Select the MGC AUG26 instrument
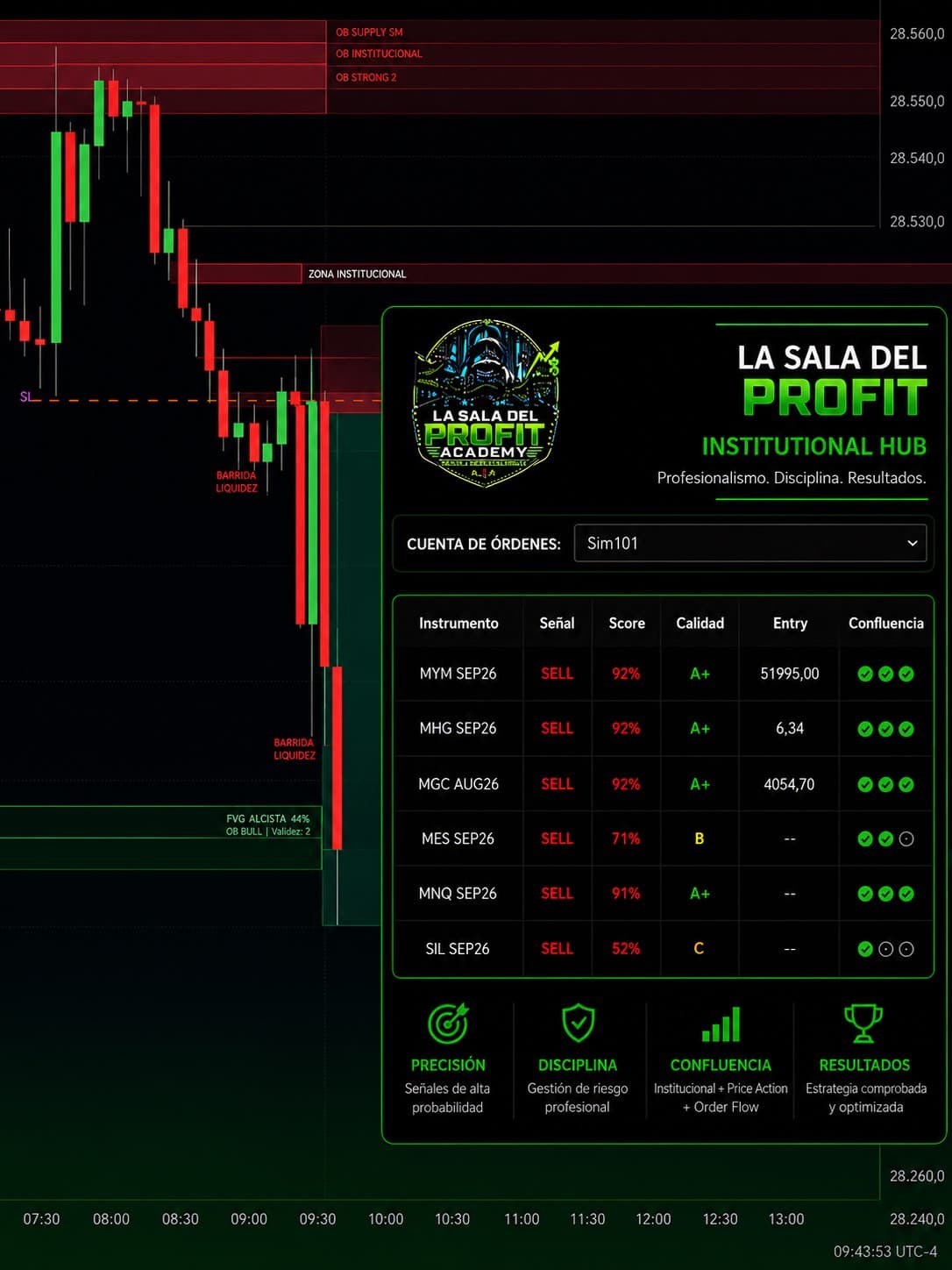The width and height of the screenshot is (952, 1270). coord(458,783)
